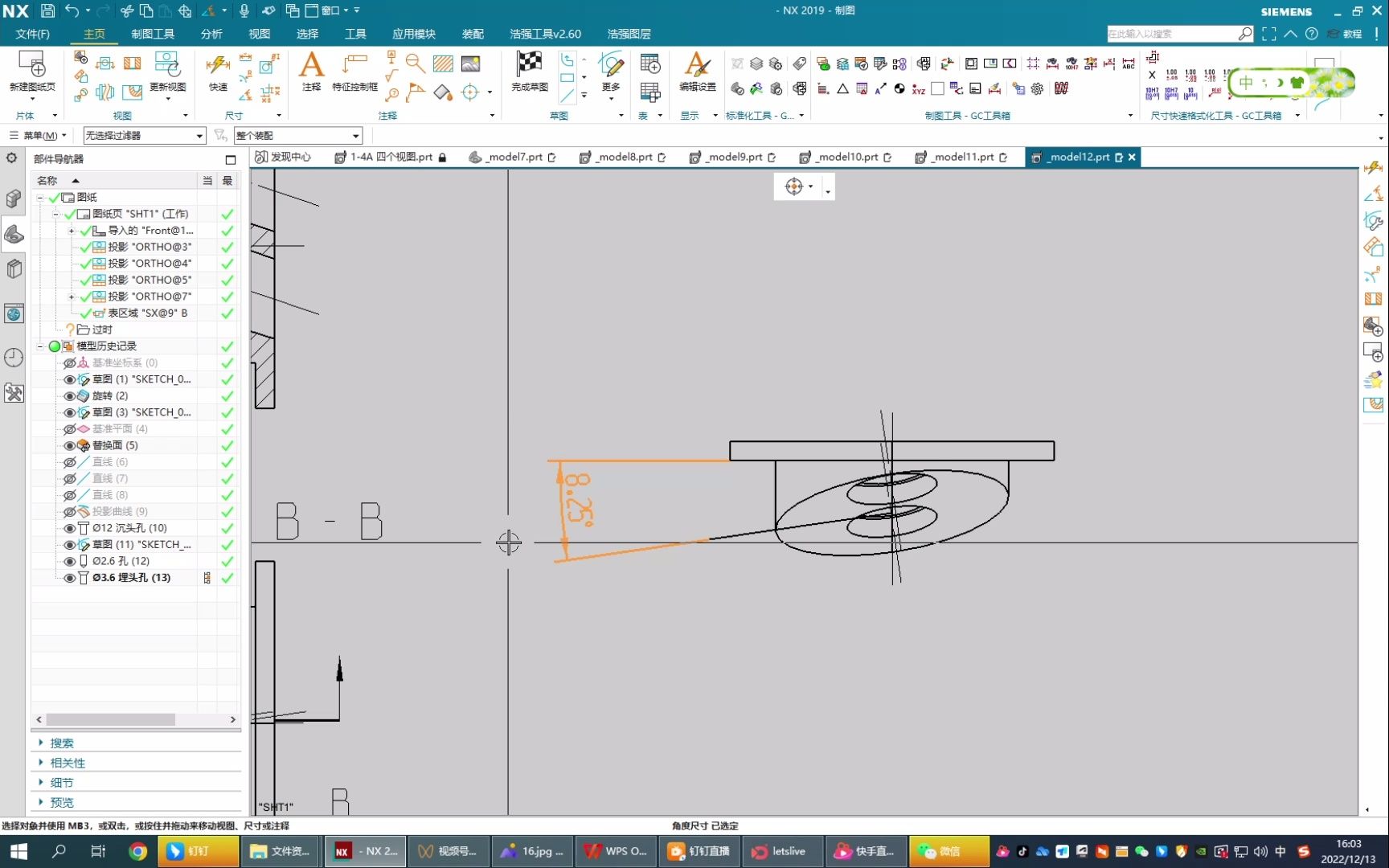Screen dimensions: 1389x868
Task: Click the Save icon in title bar
Action: click(47, 10)
